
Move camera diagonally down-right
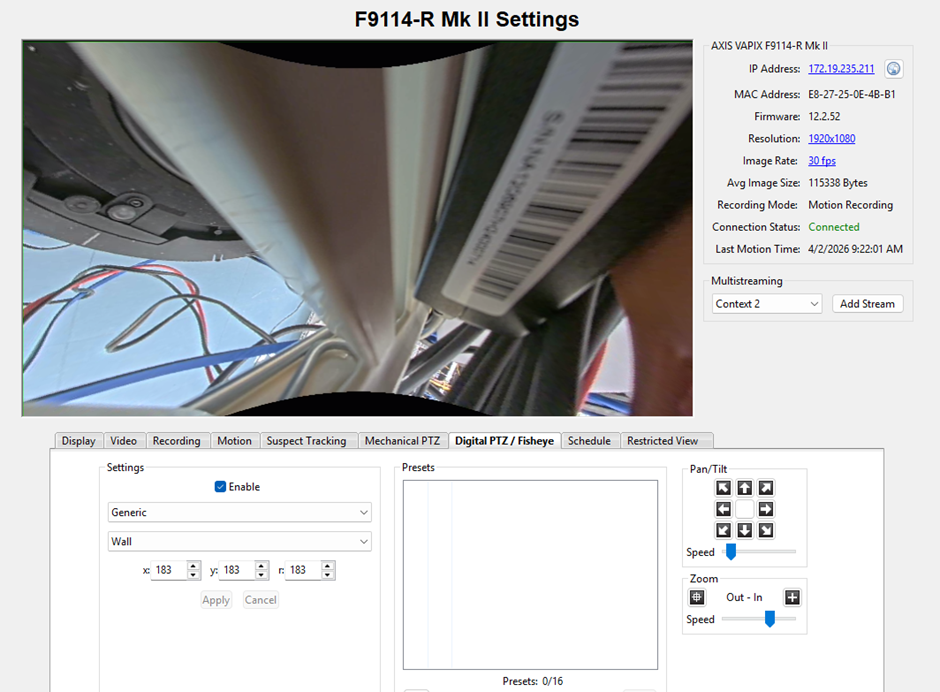point(766,530)
